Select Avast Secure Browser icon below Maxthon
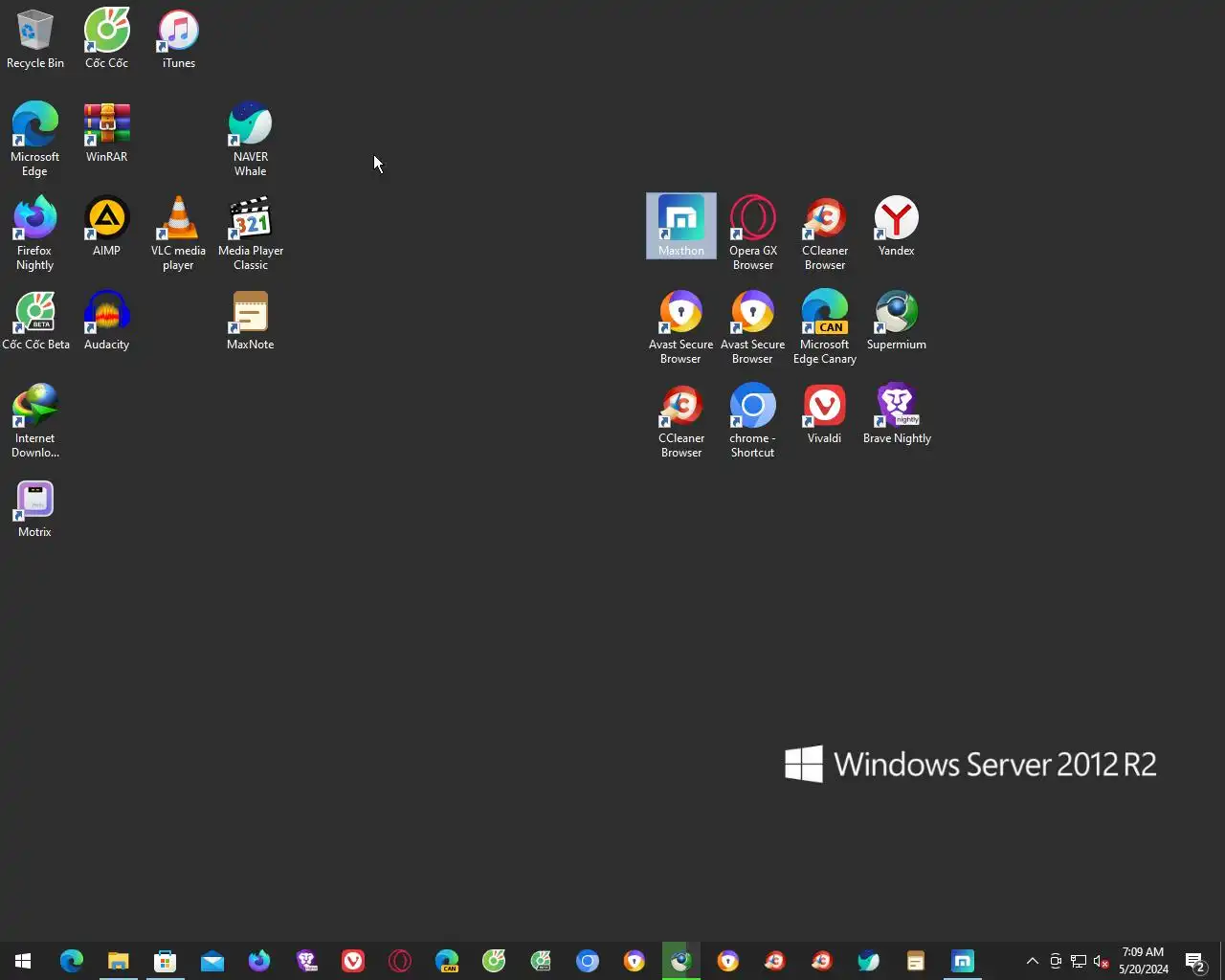The width and height of the screenshot is (1225, 980). click(681, 327)
